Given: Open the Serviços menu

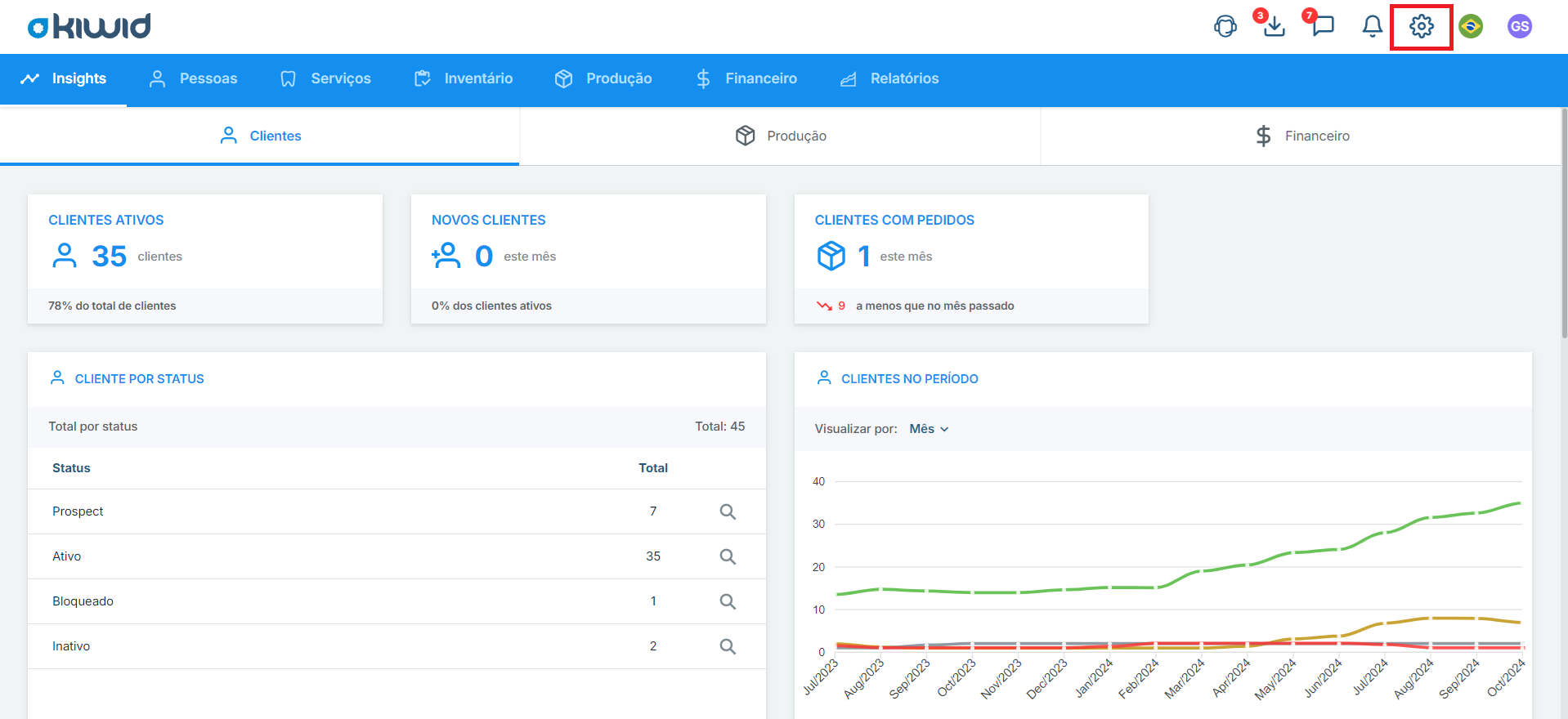Looking at the screenshot, I should pyautogui.click(x=325, y=78).
